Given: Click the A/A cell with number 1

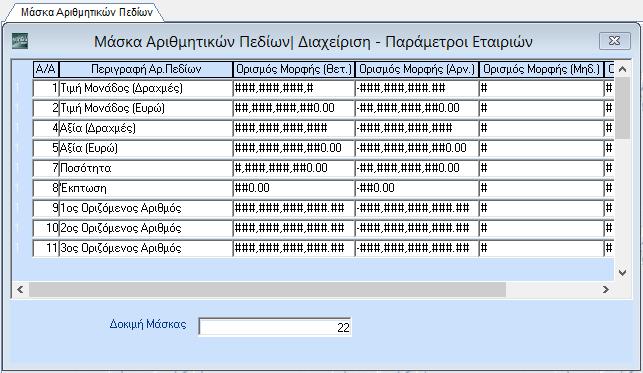Looking at the screenshot, I should [46, 88].
